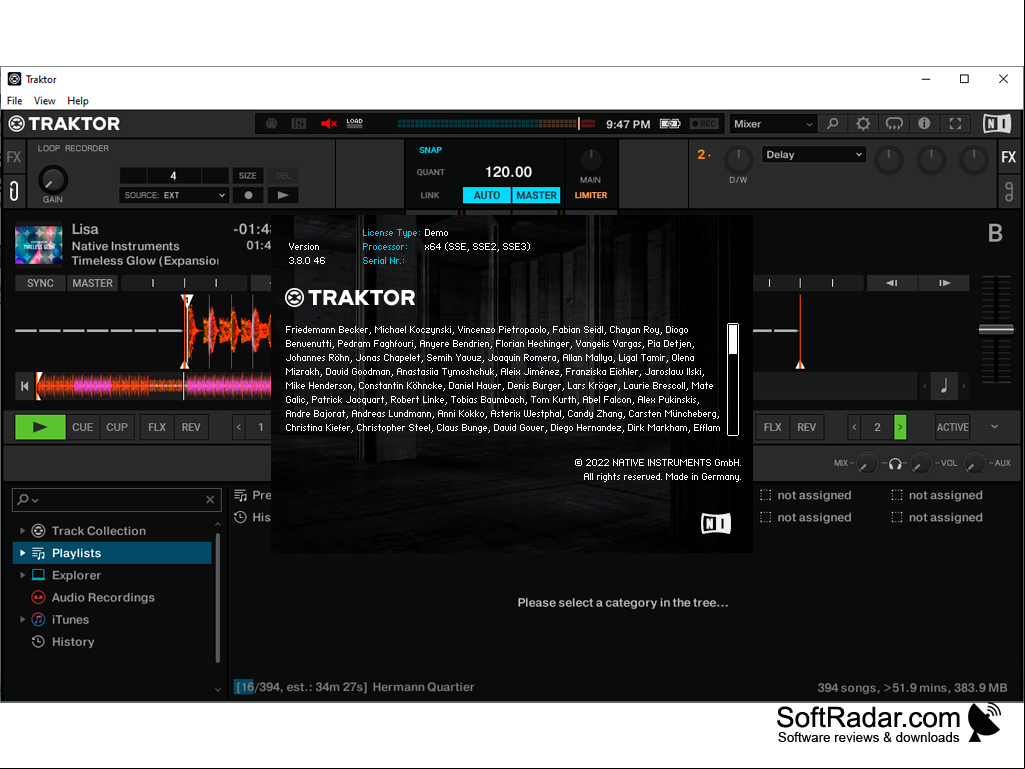Viewport: 1025px width, 769px height.
Task: Expand the Explorer tree node
Action: pyautogui.click(x=22, y=575)
